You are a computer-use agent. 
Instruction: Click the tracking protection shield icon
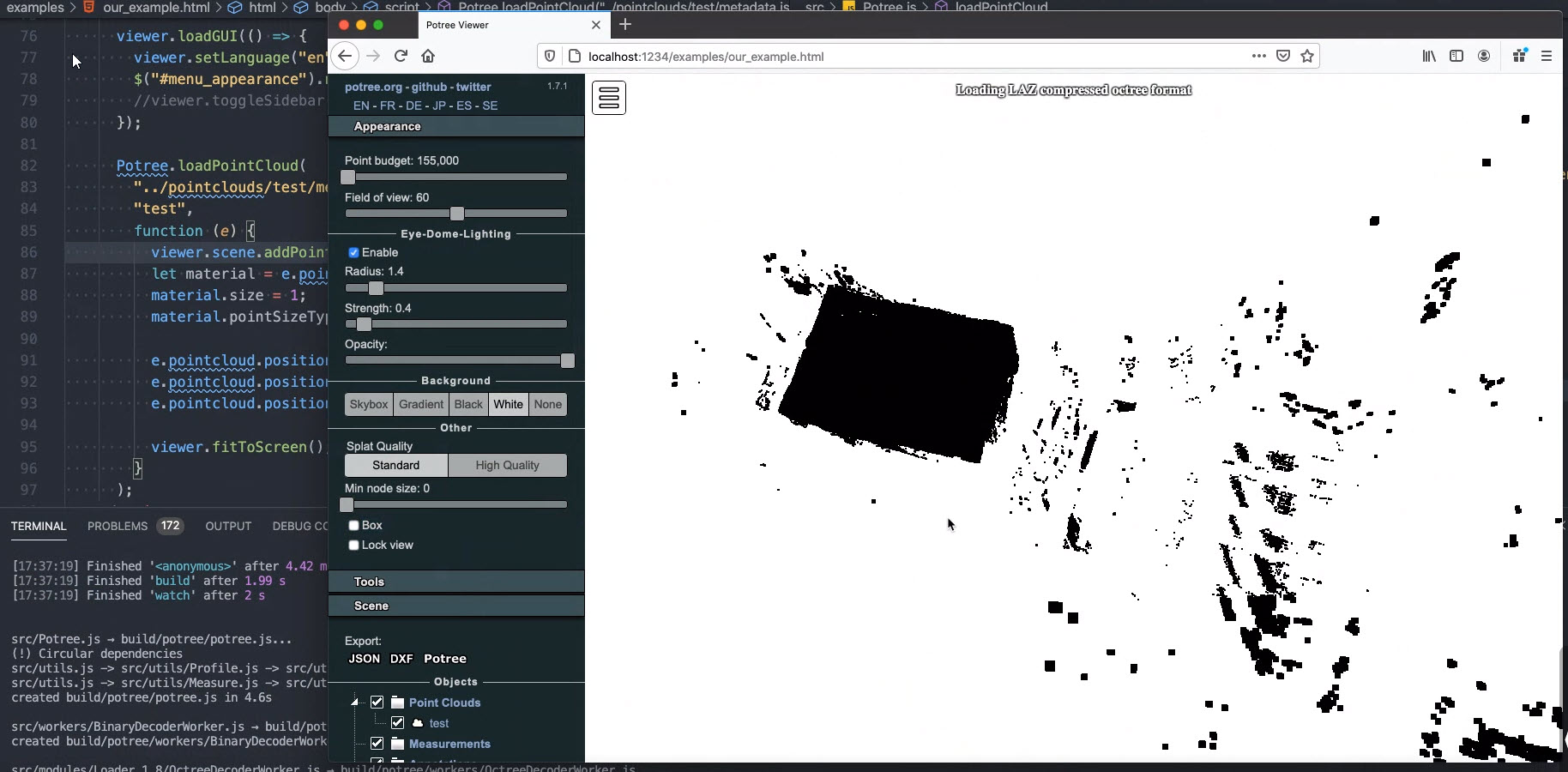coord(550,57)
